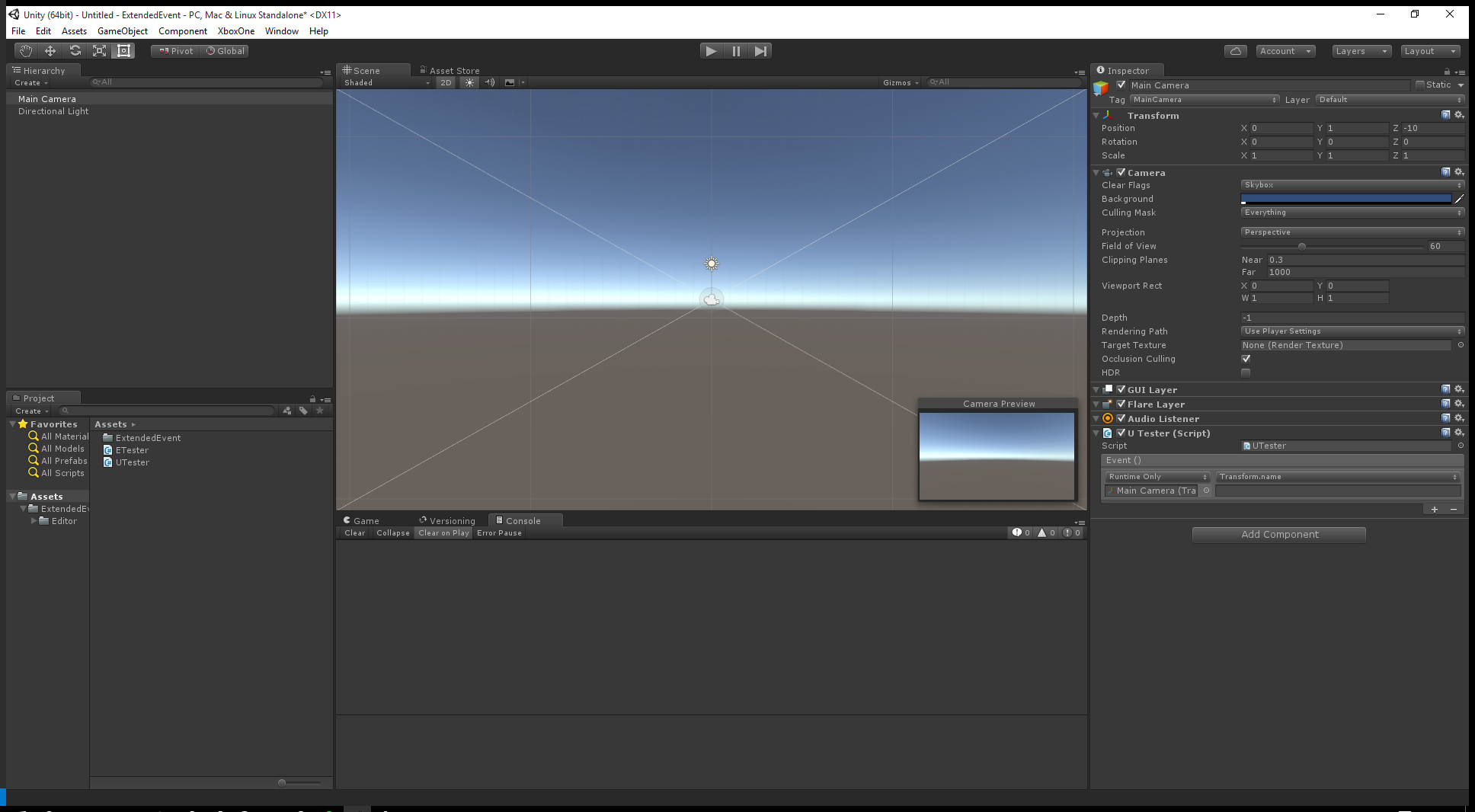Open U Tester script gear menu
Screen dimensions: 1475x812
1459,433
